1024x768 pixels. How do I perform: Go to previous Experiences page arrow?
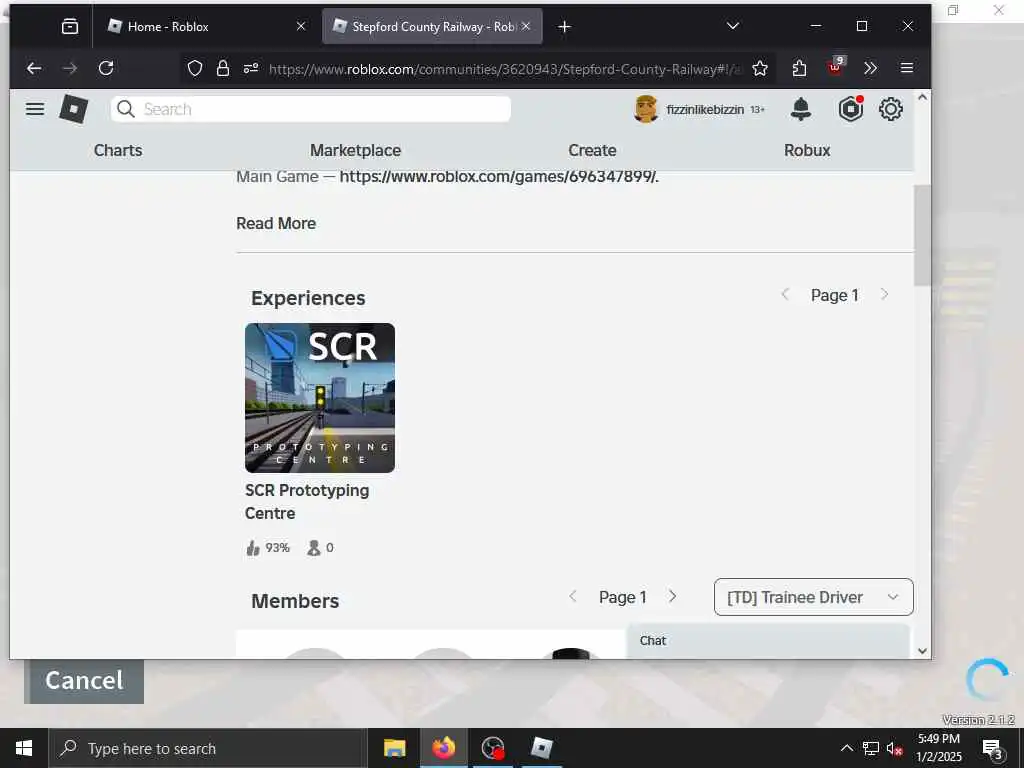coord(785,295)
